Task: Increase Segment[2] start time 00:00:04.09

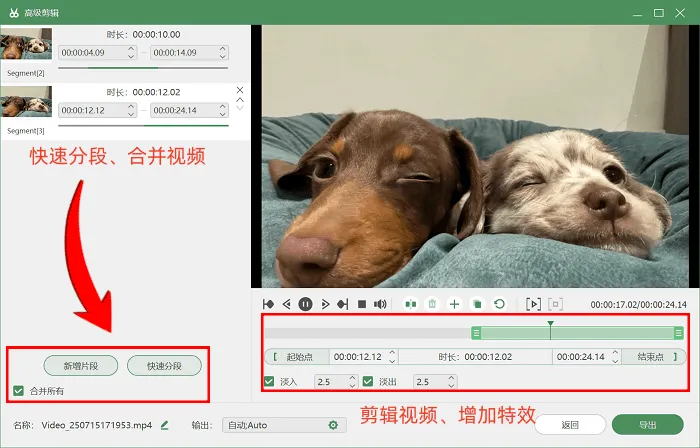Action: pos(131,49)
